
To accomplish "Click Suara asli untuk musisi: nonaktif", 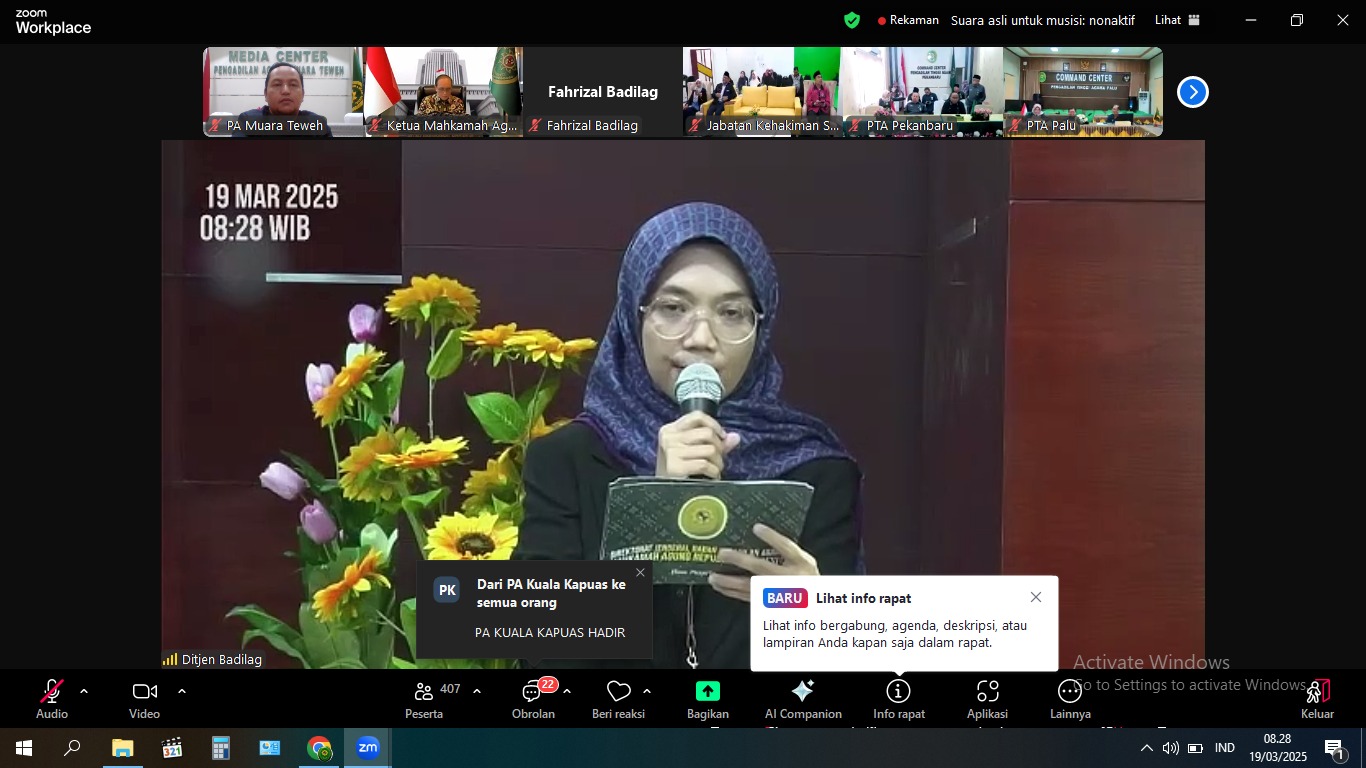I will click(x=1043, y=20).
